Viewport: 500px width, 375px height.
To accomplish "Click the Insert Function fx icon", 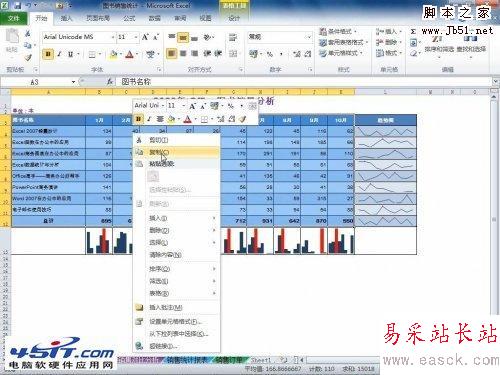I will 110,82.
